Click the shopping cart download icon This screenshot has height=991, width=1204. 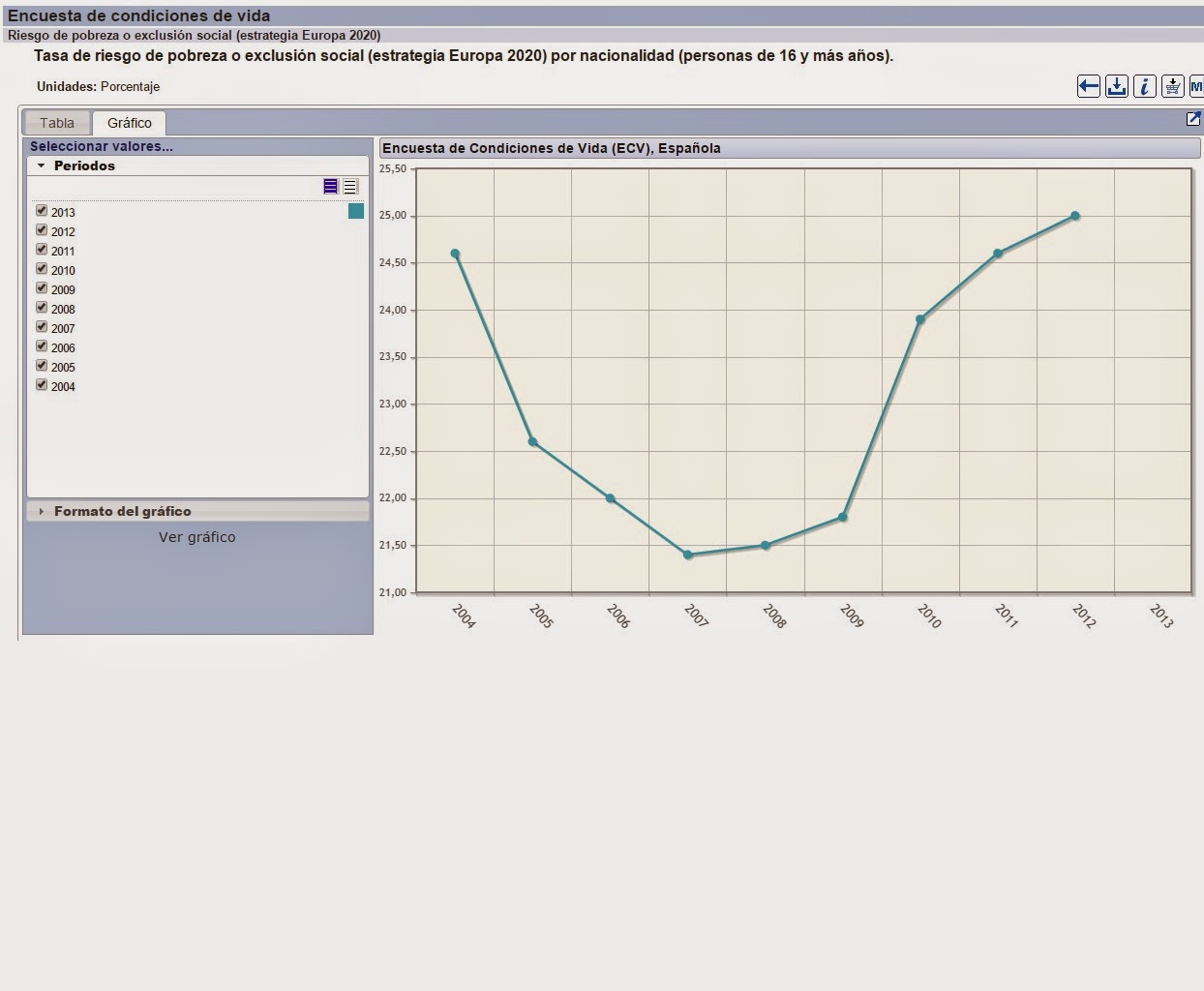[1172, 86]
